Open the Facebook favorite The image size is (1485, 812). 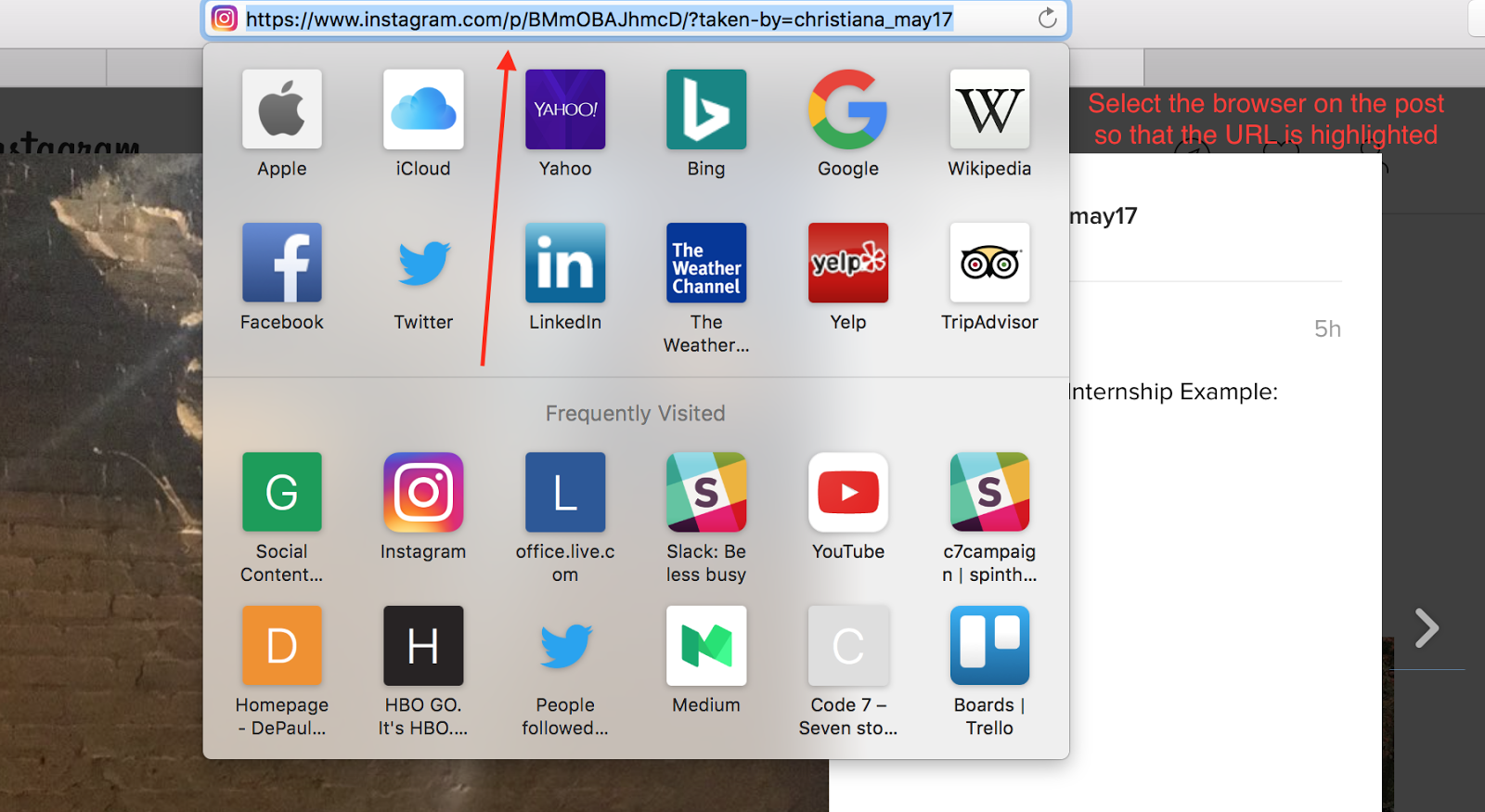tap(282, 263)
